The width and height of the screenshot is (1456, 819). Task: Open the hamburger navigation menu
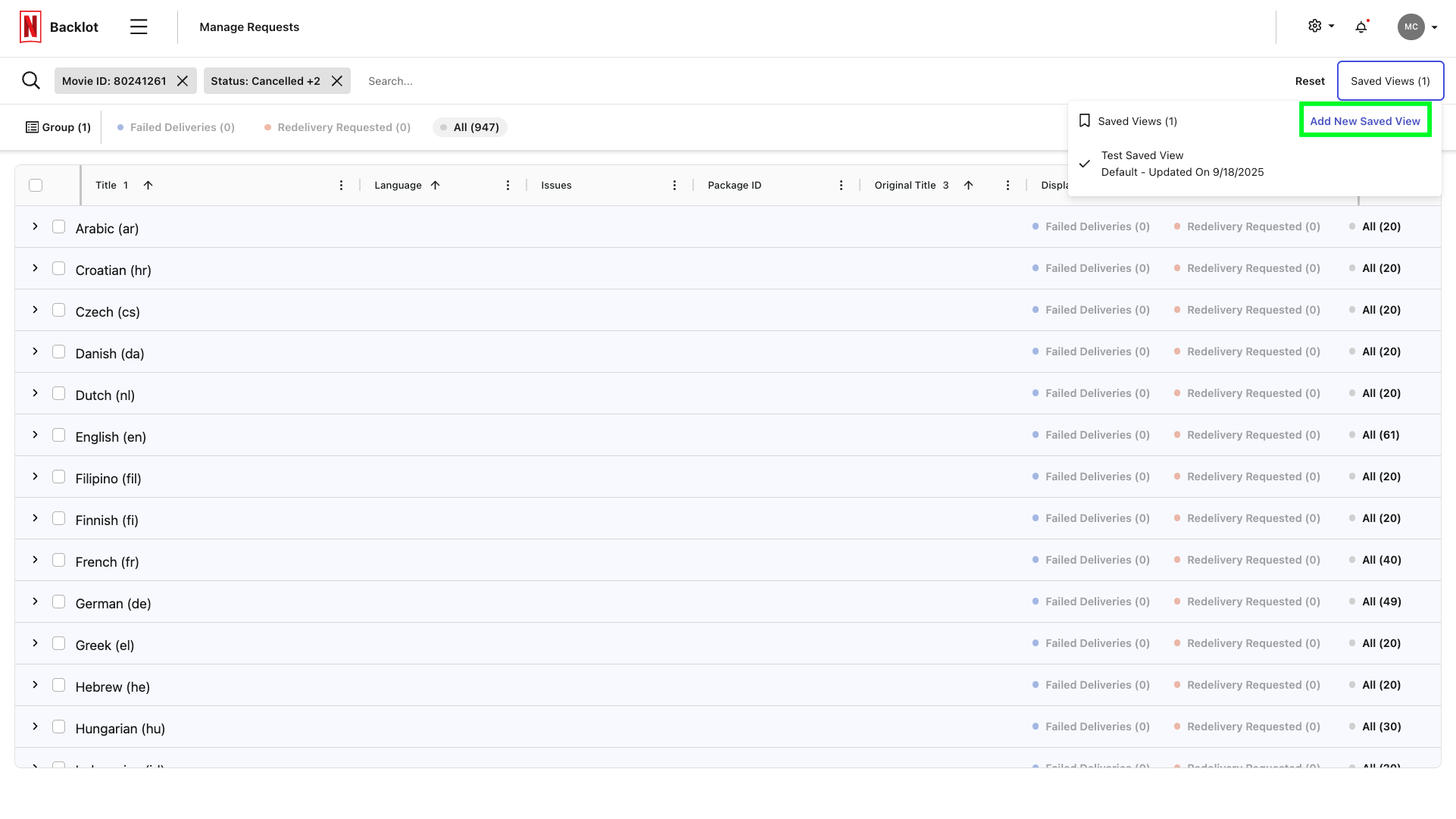139,26
